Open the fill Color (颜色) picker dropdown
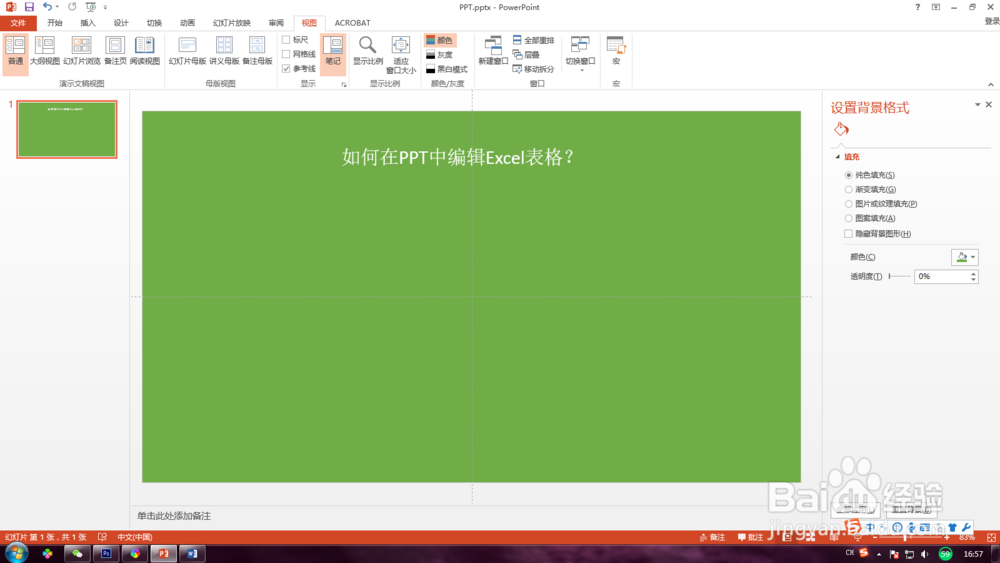Viewport: 1000px width, 563px height. [964, 257]
